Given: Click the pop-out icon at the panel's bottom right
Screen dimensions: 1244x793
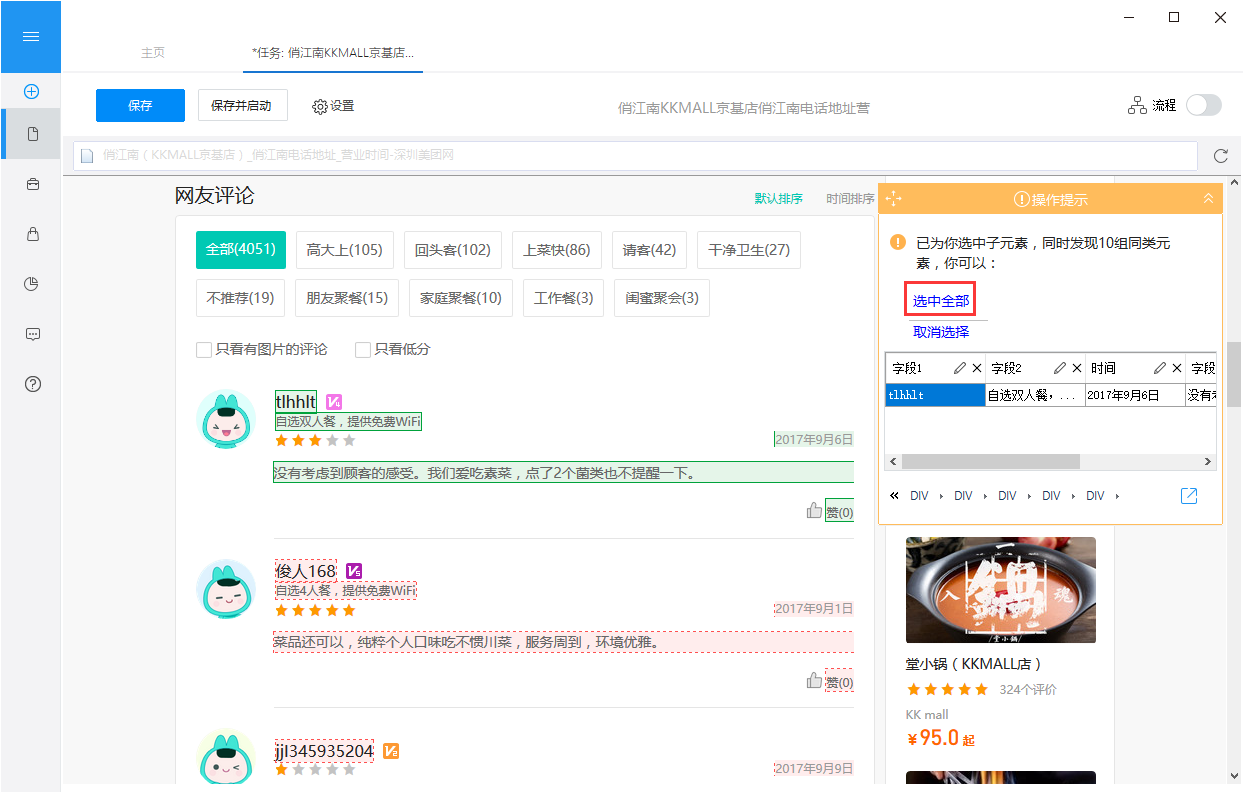Looking at the screenshot, I should tap(1189, 496).
